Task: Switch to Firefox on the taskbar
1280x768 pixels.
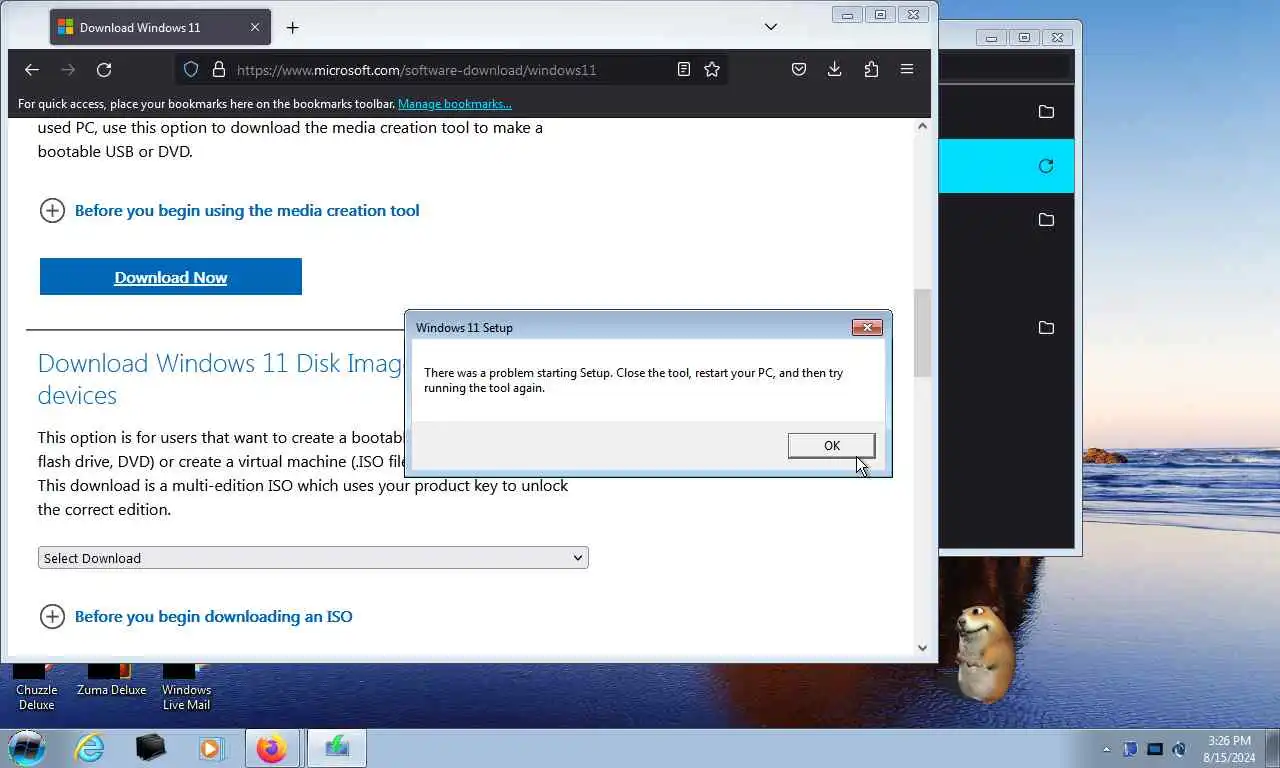Action: point(271,748)
